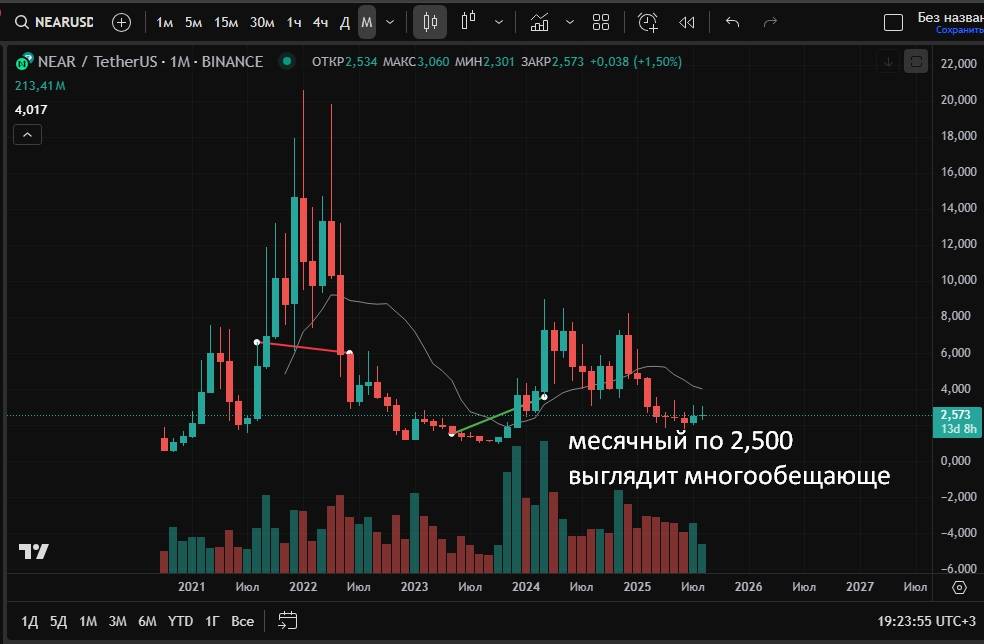The height and width of the screenshot is (644, 984).
Task: Click the NEARUSD symbol search field
Action: click(55, 22)
